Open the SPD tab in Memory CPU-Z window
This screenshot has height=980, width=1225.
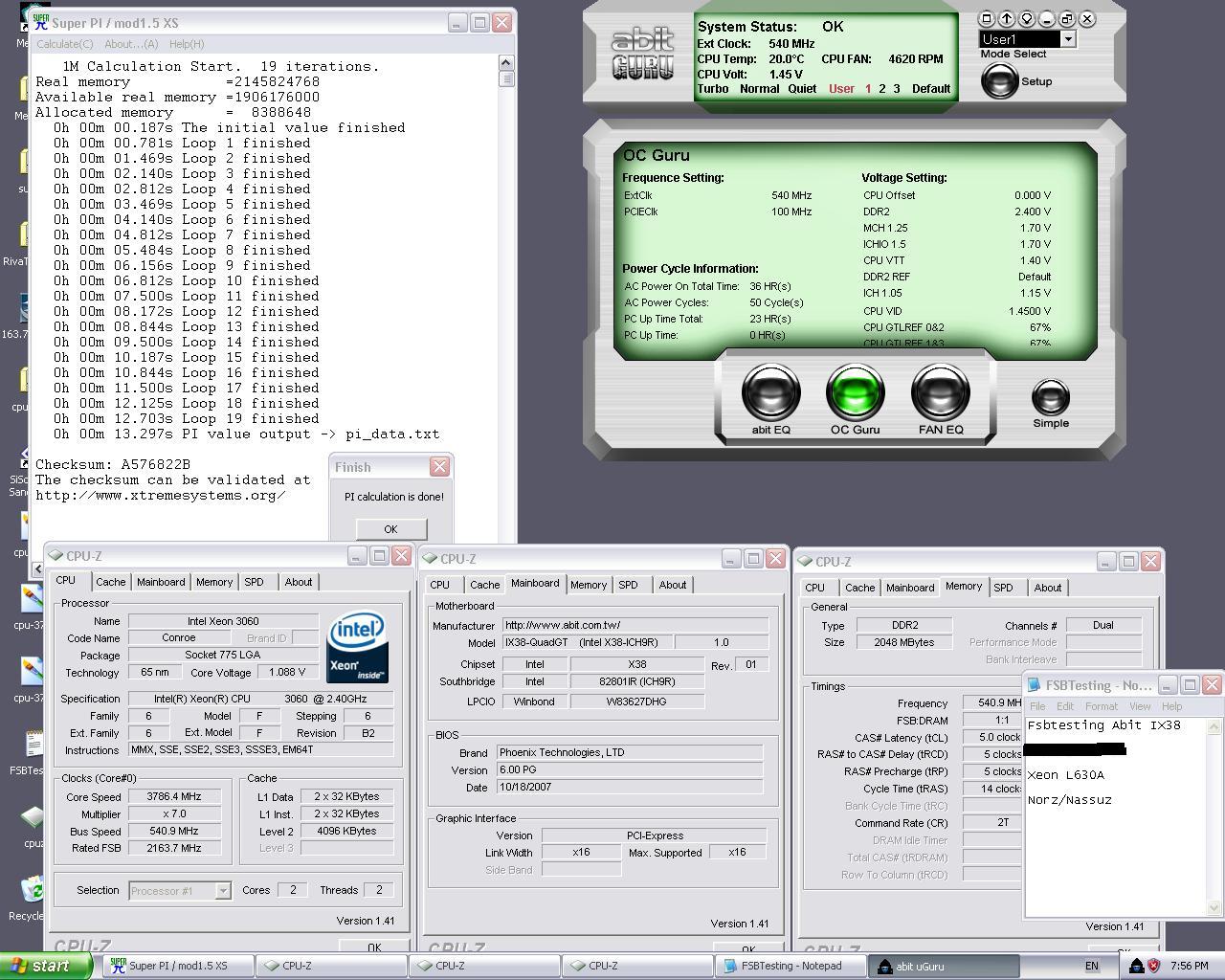[x=1003, y=588]
